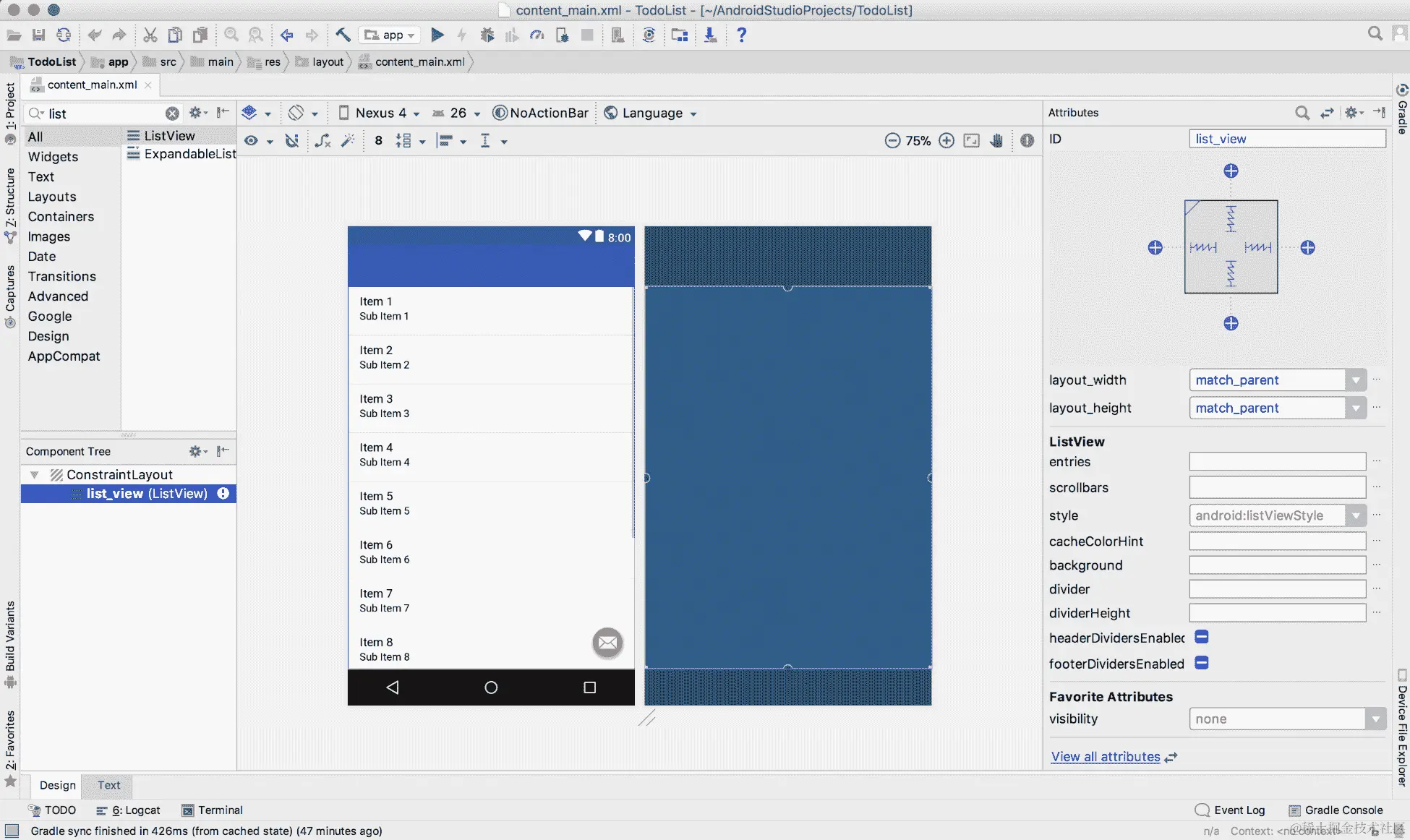Toggle the autoconnect magnet icon
The width and height of the screenshot is (1410, 840).
(292, 141)
